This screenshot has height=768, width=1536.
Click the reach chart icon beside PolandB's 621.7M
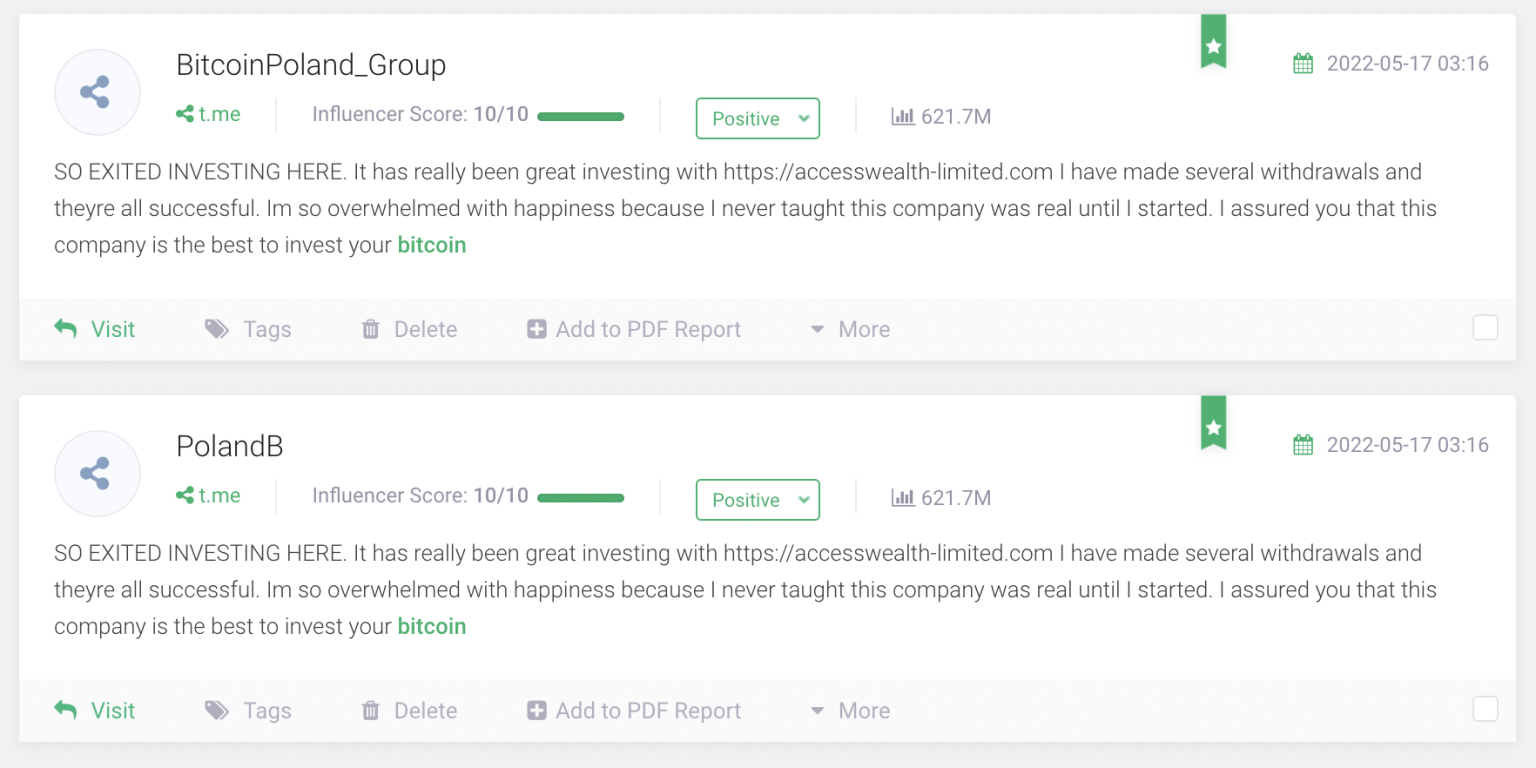tap(903, 498)
